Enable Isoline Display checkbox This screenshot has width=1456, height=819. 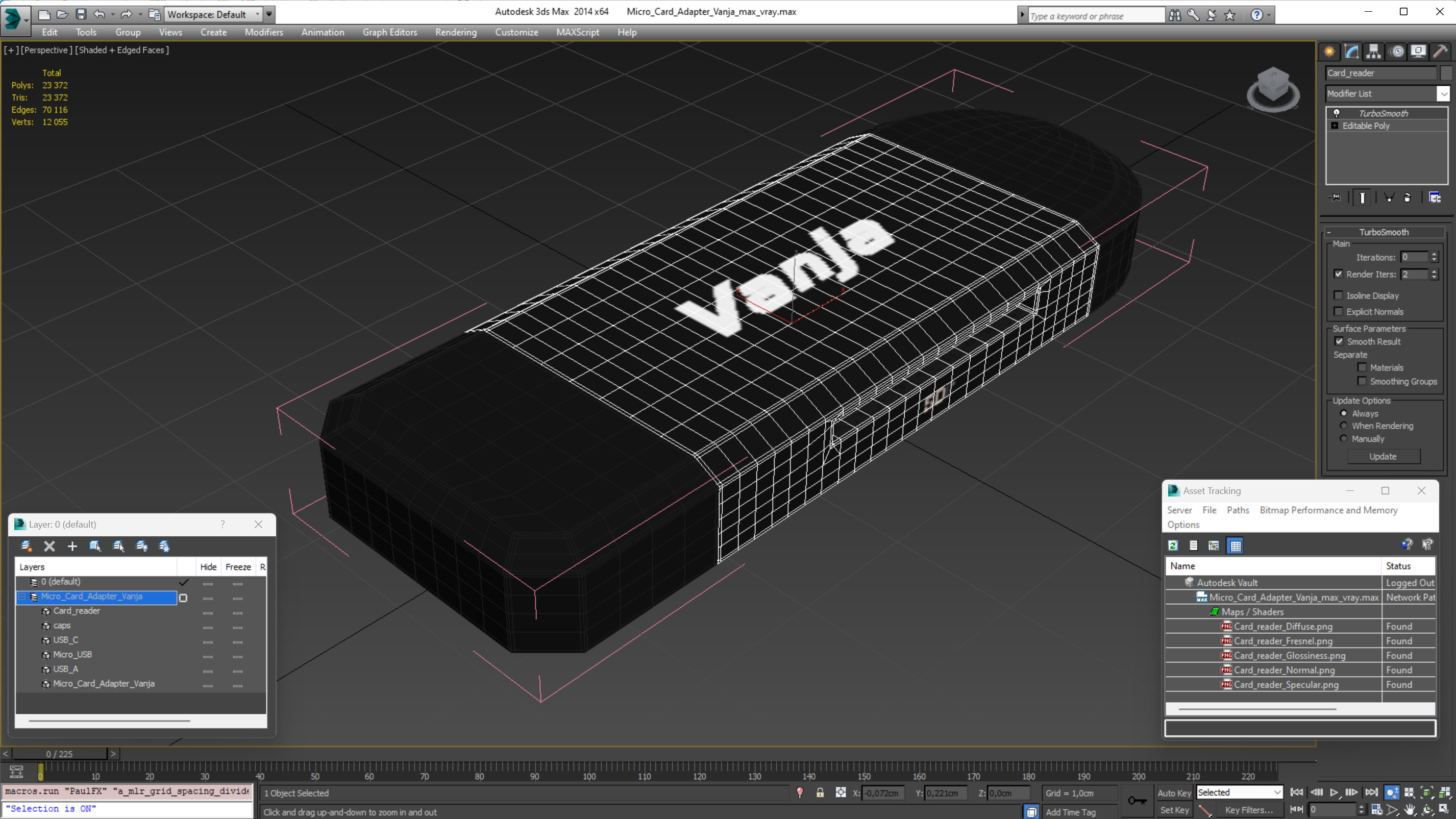point(1338,295)
